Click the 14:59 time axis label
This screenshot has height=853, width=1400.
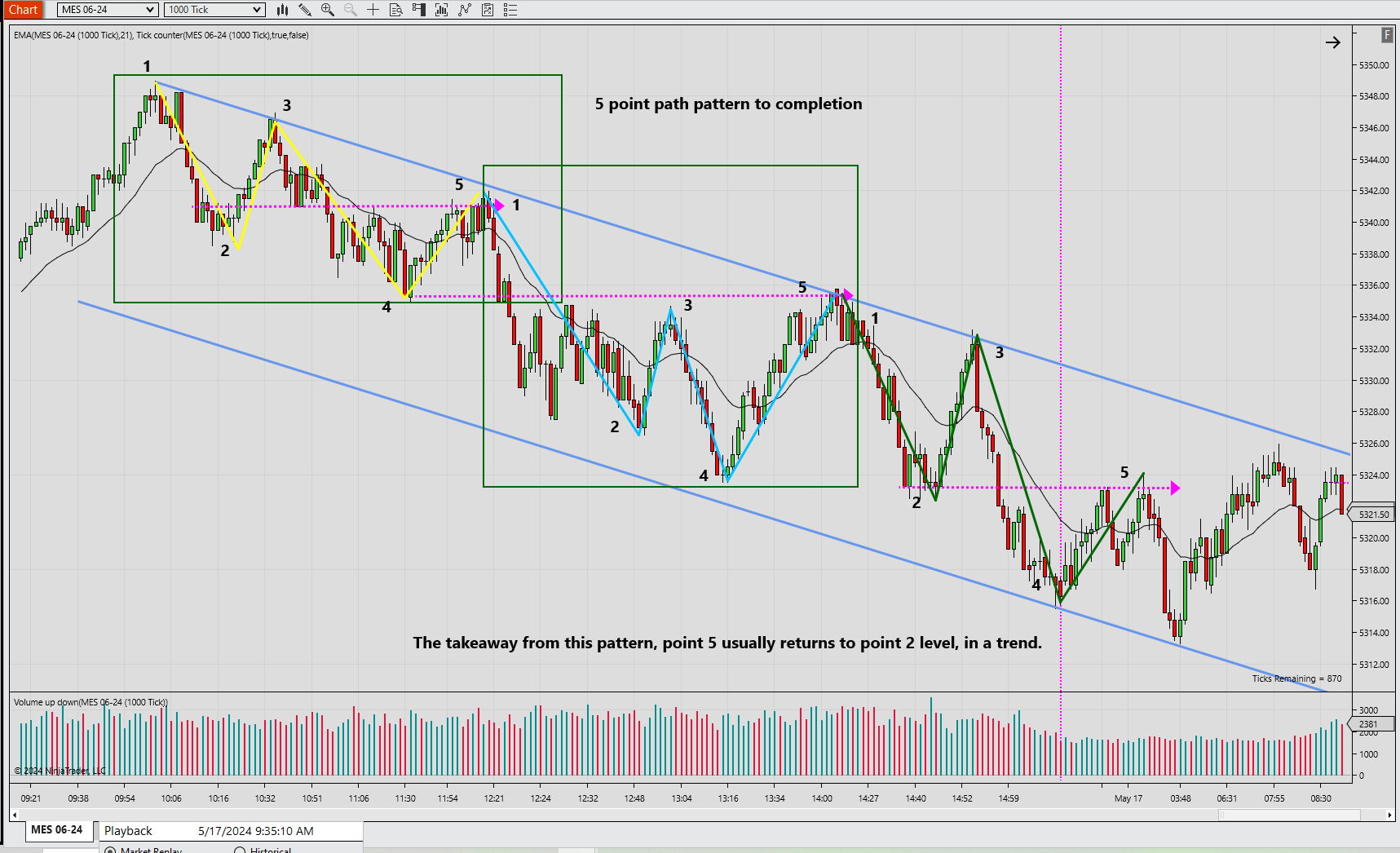[x=1009, y=798]
